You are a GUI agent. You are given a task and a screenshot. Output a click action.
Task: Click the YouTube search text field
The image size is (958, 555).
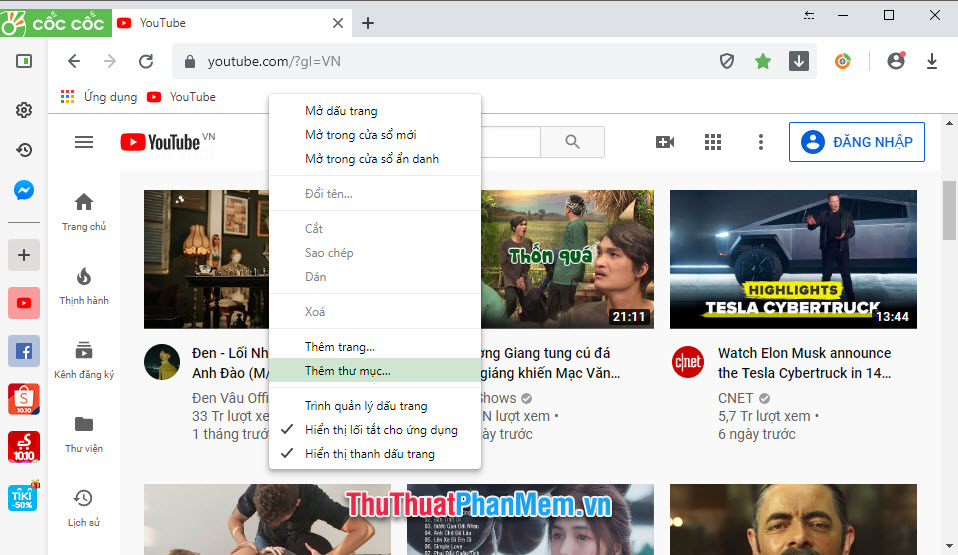(x=511, y=142)
